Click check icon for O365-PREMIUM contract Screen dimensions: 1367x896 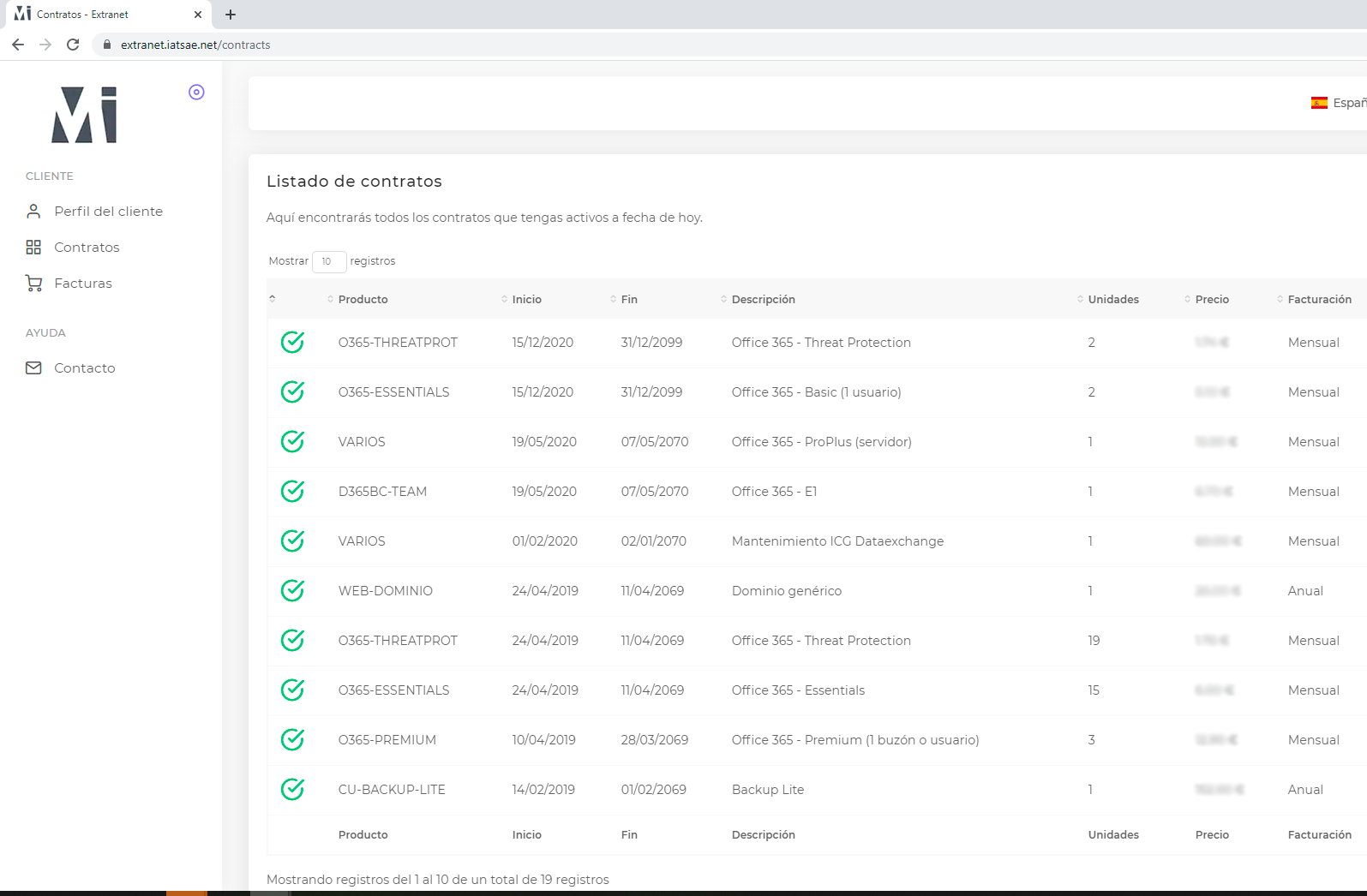click(x=292, y=740)
